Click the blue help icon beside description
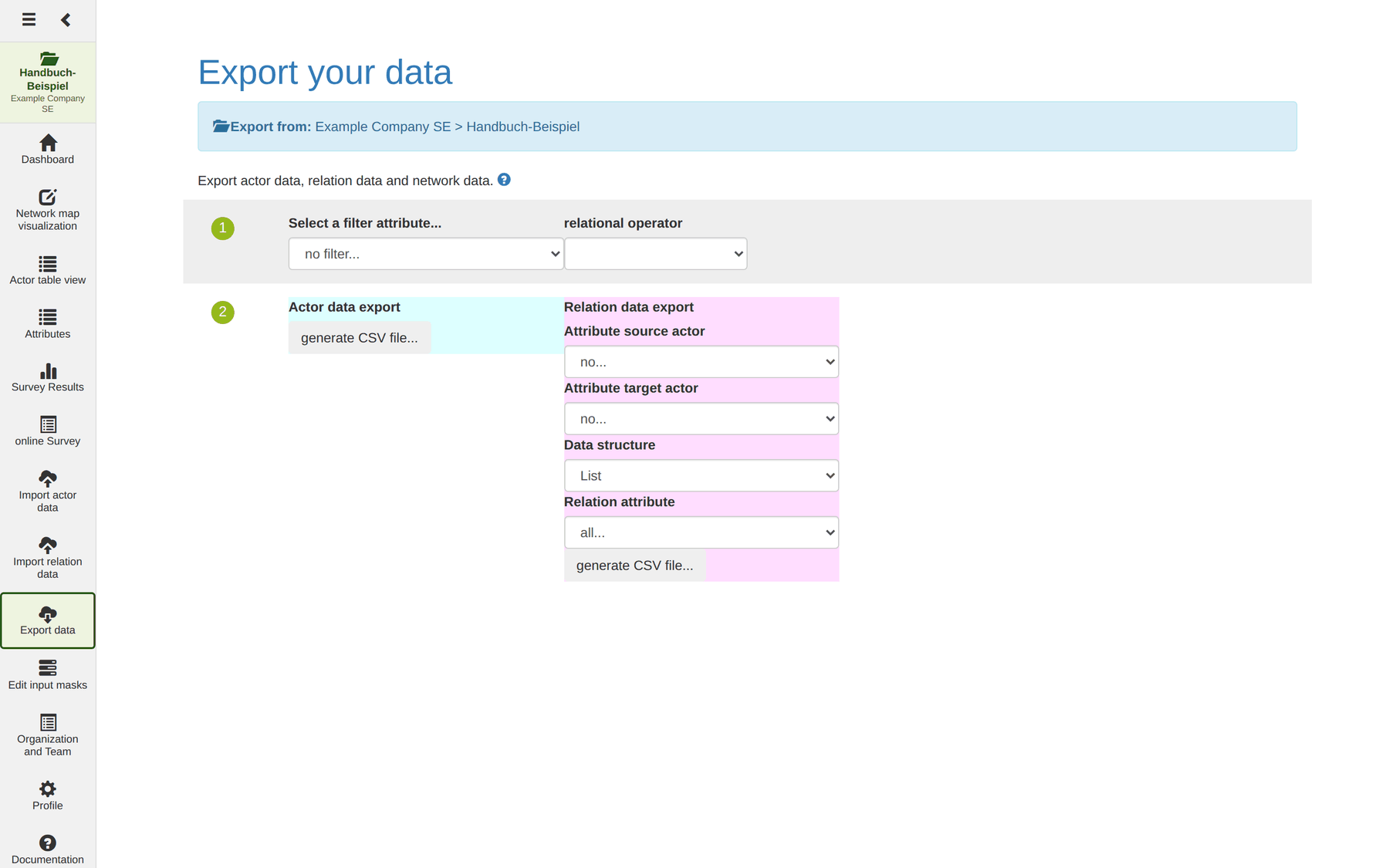 (504, 180)
